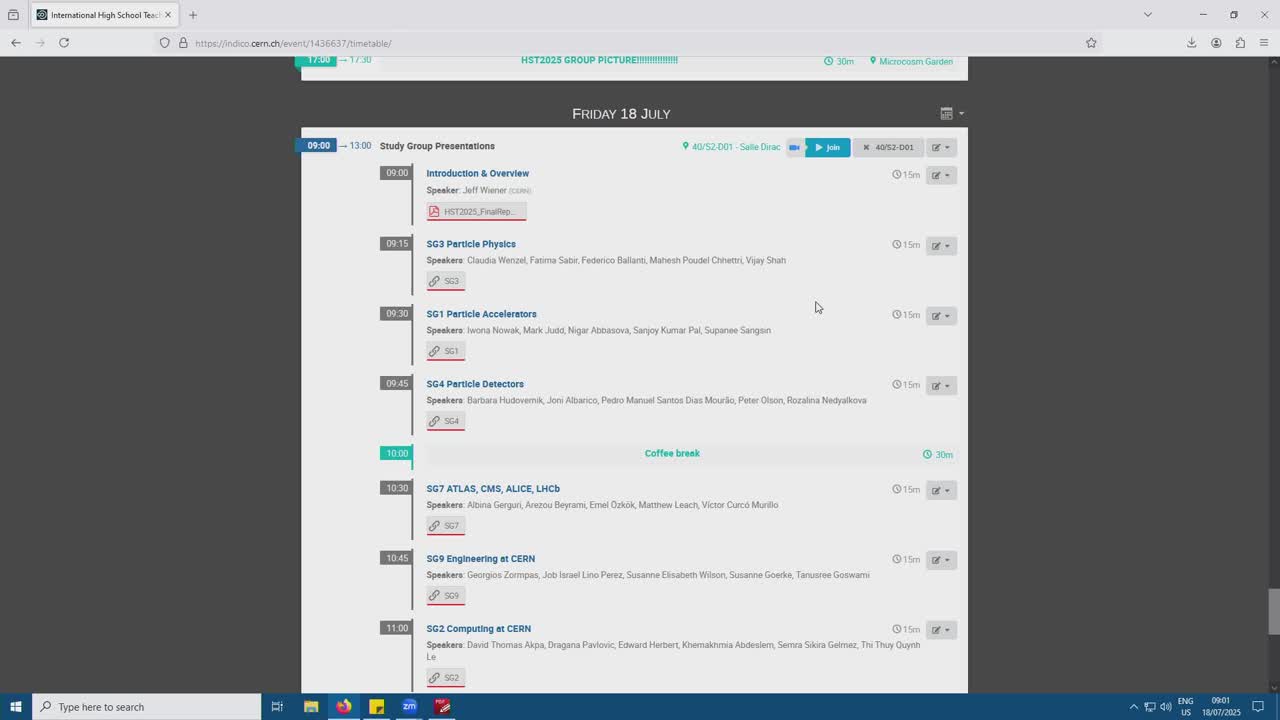Click the 40/S2-D01 - Salle Dirac location

(x=731, y=147)
